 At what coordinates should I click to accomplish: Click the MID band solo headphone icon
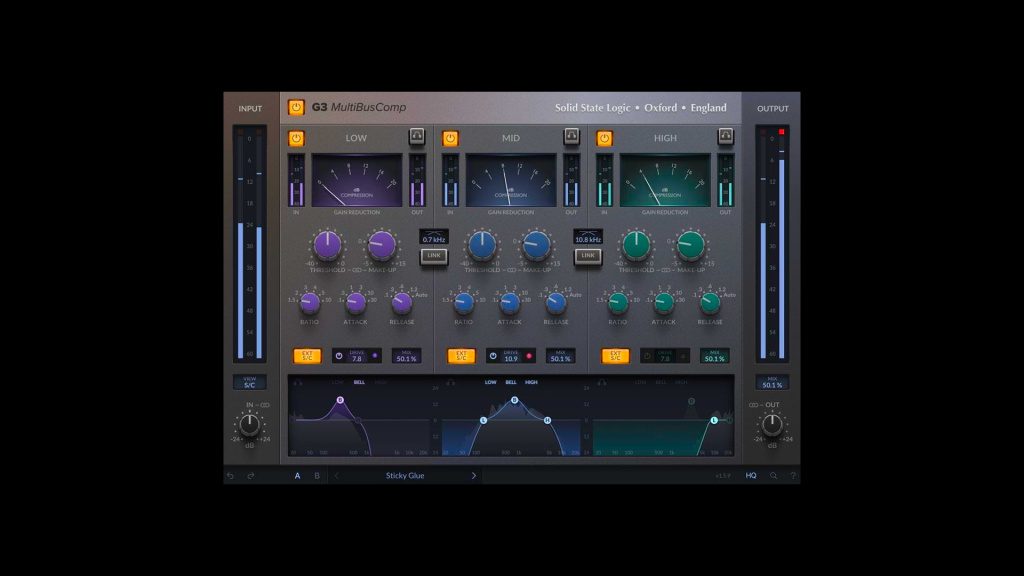coord(571,137)
